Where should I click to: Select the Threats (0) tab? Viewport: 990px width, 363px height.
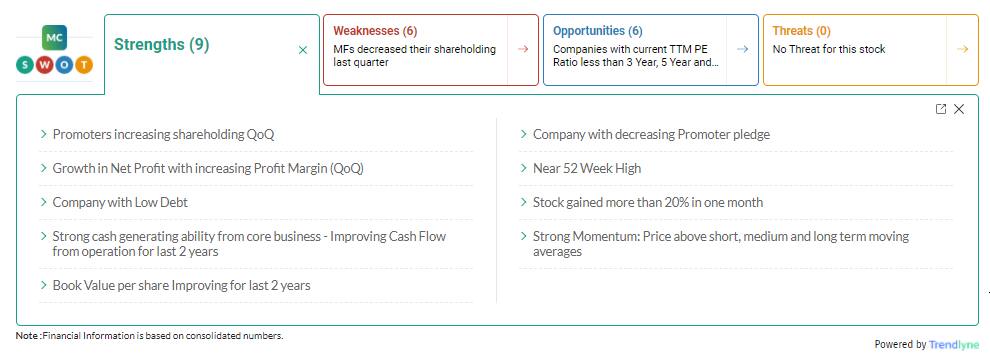pos(801,31)
